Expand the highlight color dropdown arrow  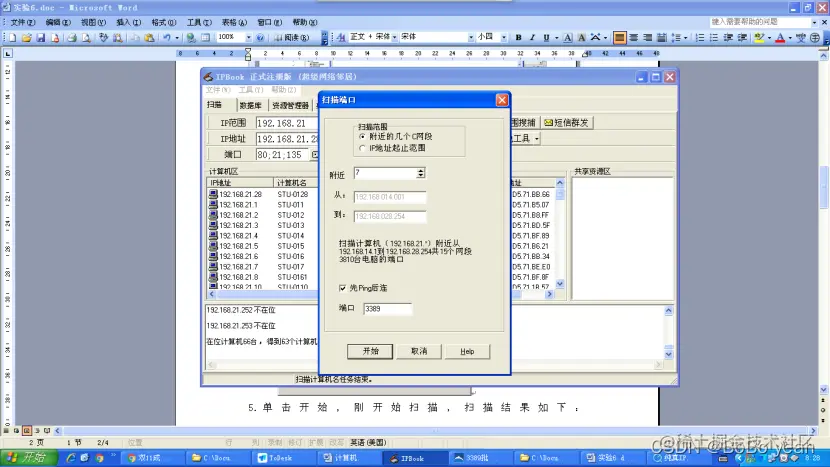(769, 38)
